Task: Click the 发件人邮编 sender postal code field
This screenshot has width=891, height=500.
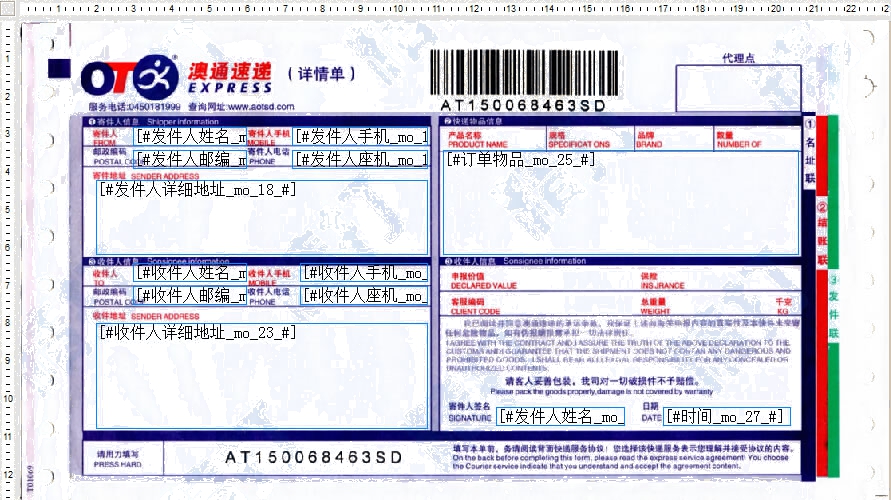Action: click(190, 159)
